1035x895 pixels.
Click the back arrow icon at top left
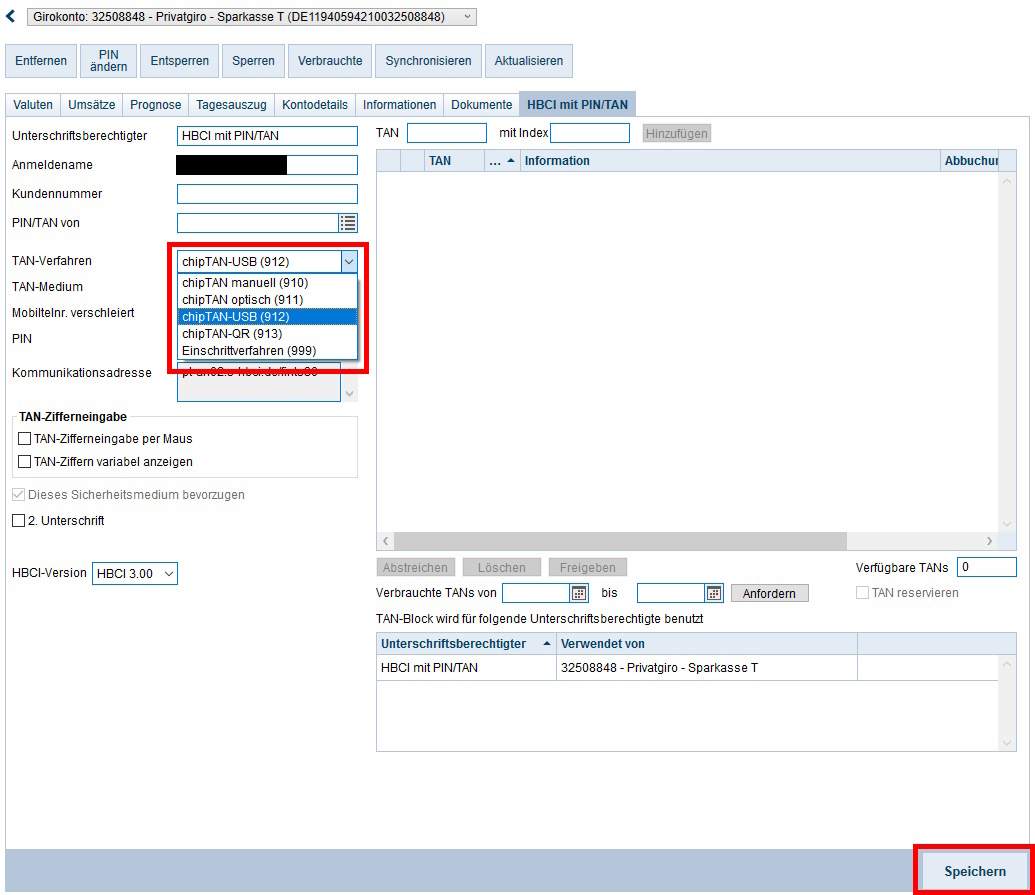click(11, 17)
